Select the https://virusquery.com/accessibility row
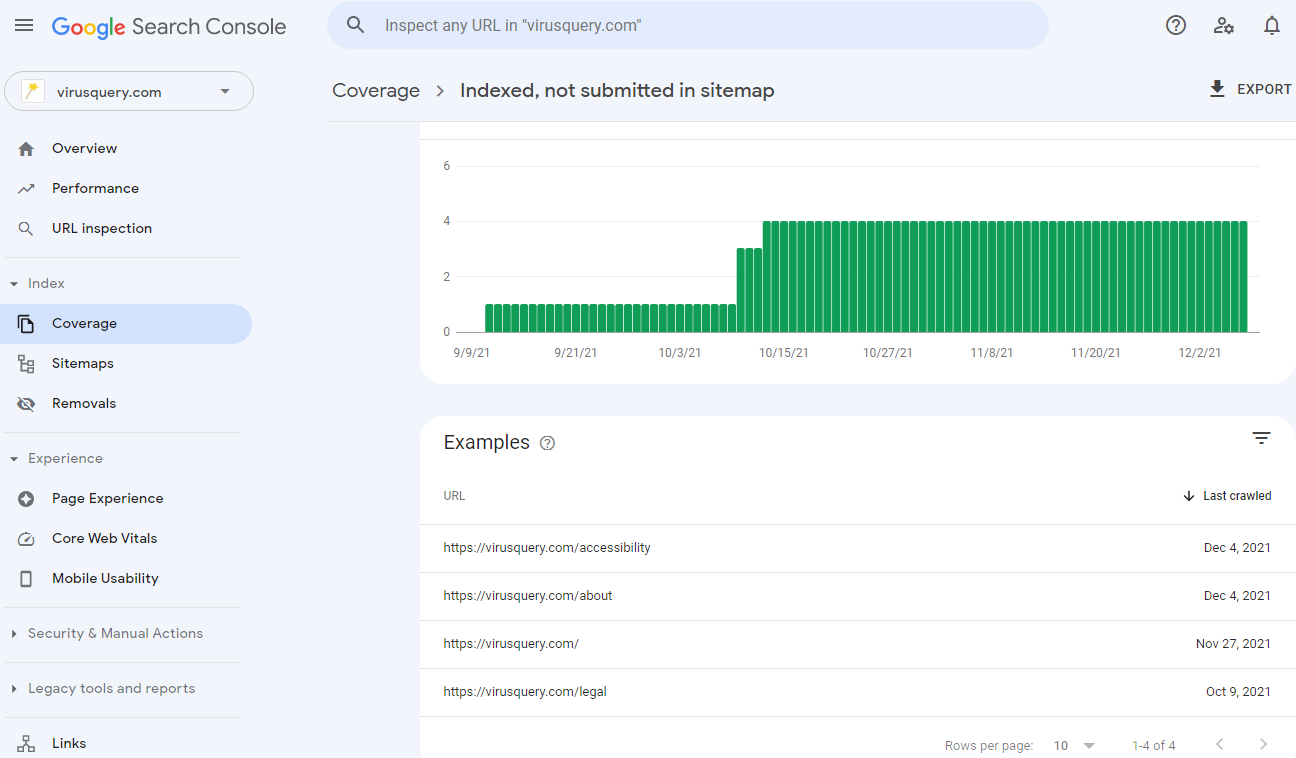1296x758 pixels. (x=857, y=548)
